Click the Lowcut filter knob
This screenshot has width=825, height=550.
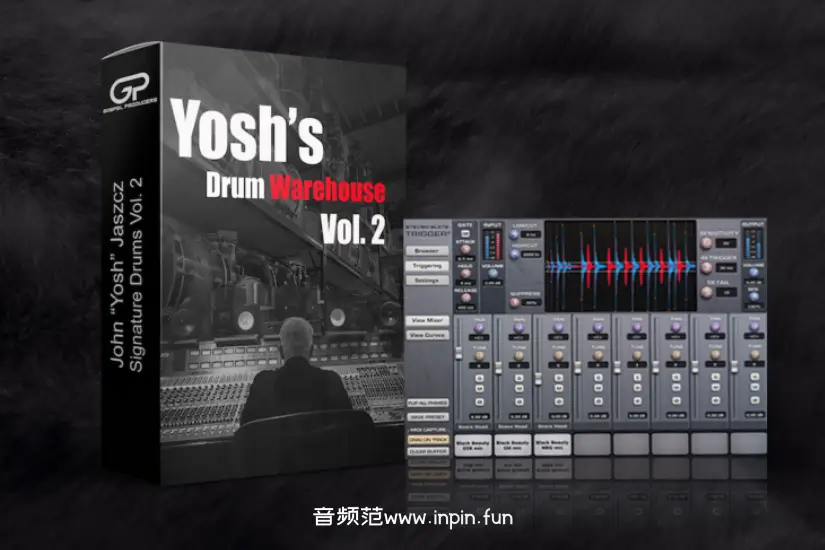pyautogui.click(x=514, y=235)
